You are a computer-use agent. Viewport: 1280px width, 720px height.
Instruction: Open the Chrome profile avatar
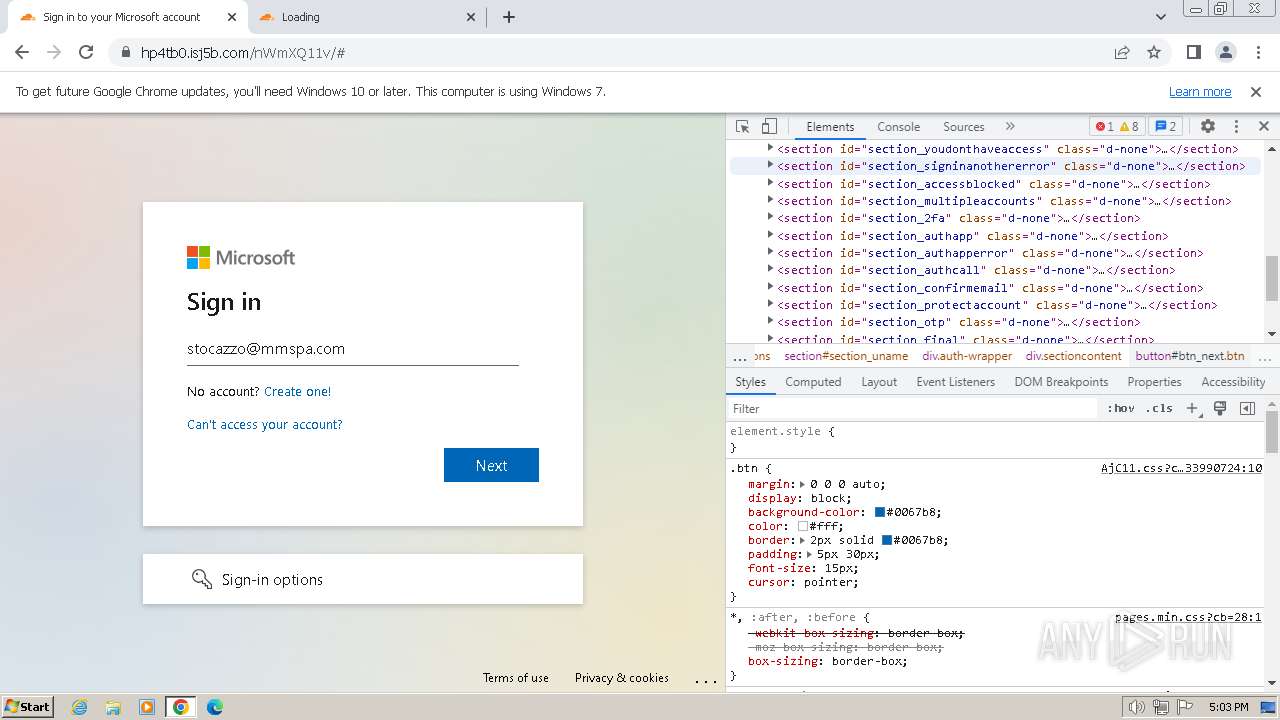coord(1226,52)
